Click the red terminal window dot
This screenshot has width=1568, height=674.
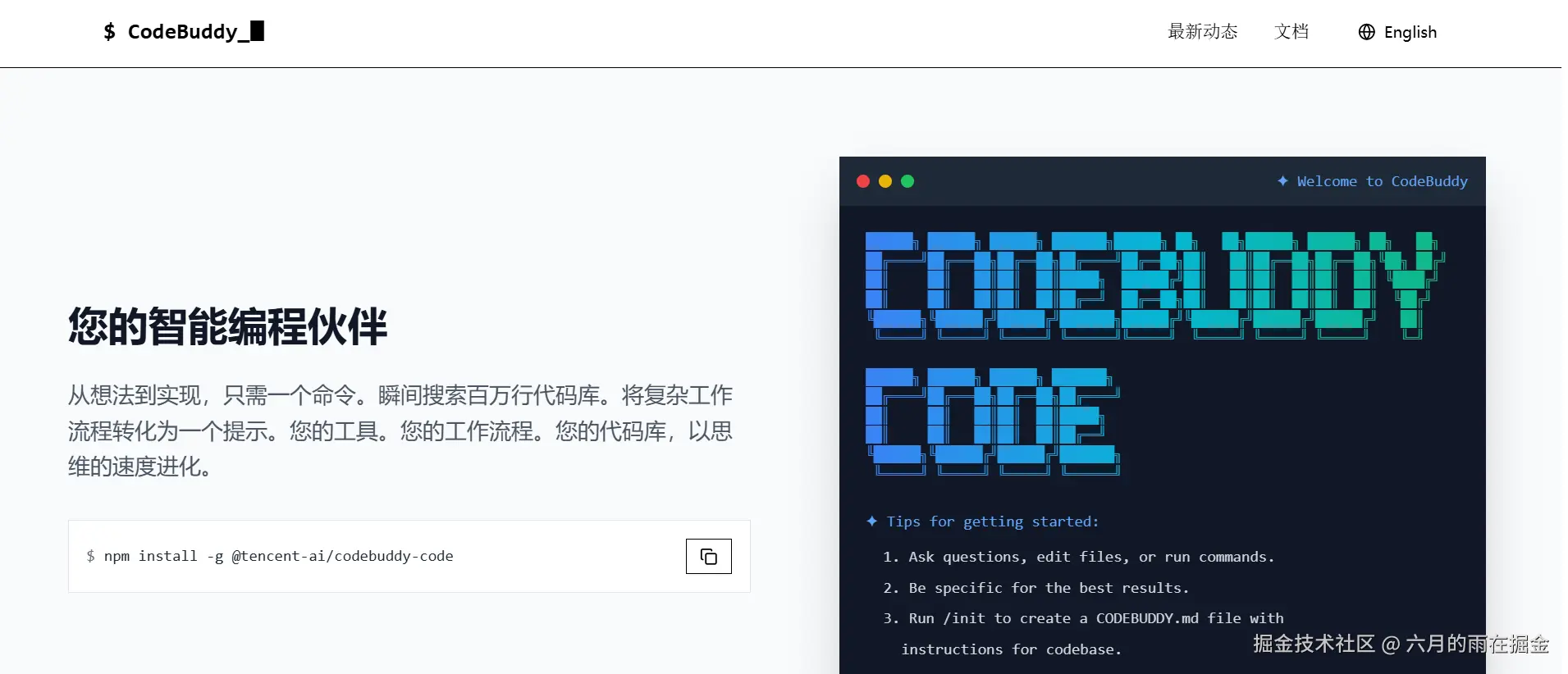coord(863,181)
